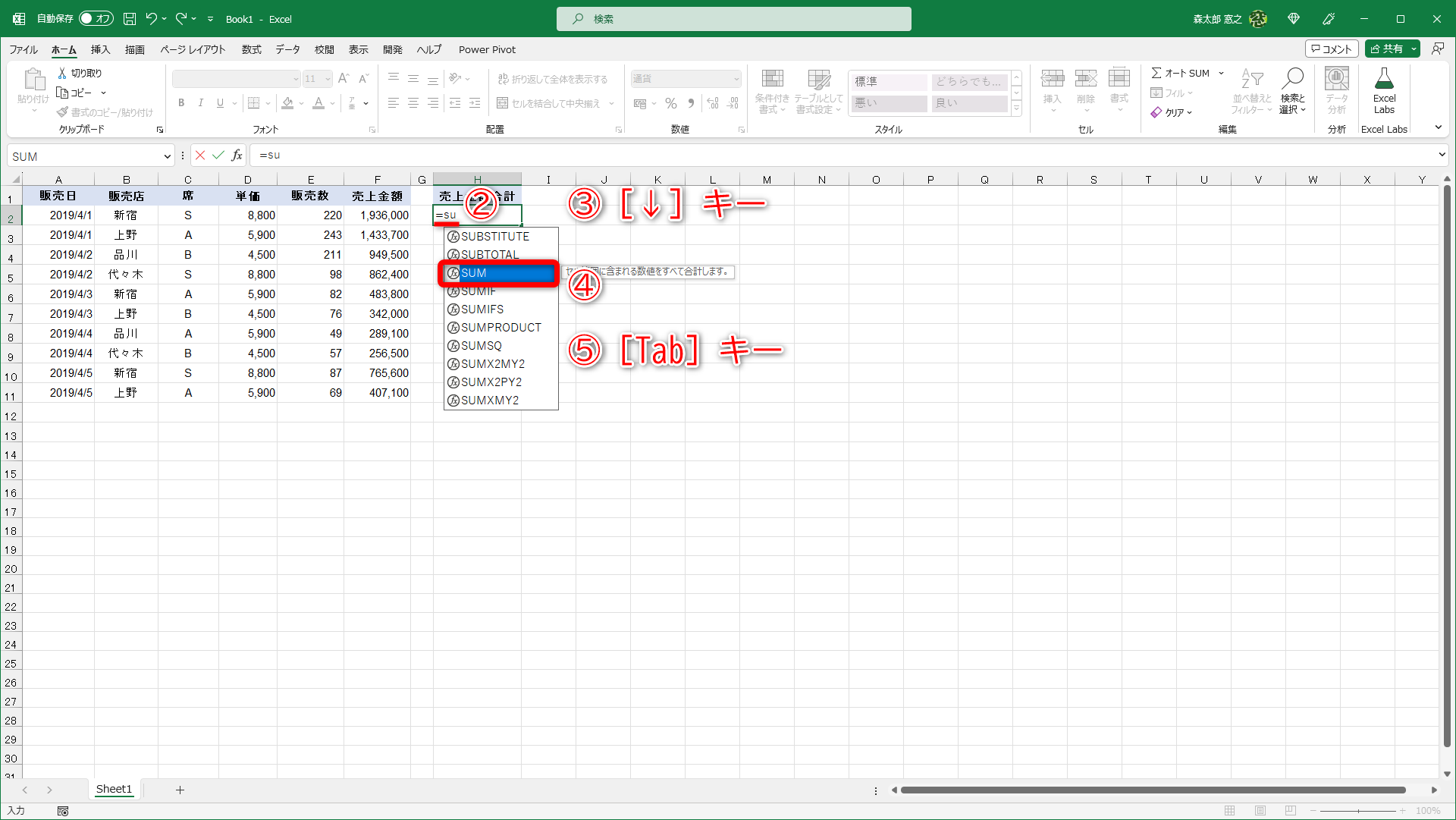Select SUMIFS in the autocomplete list
The width and height of the screenshot is (1456, 820).
[482, 309]
